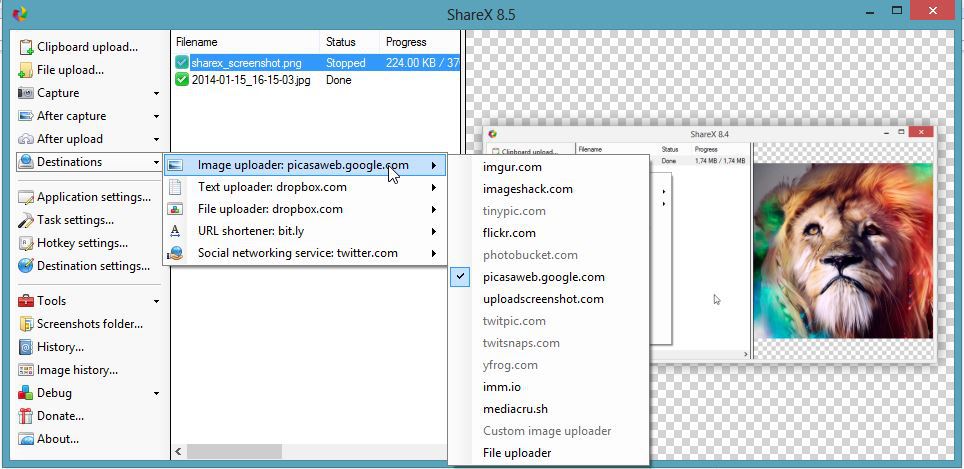Open Task settings...

click(x=75, y=220)
